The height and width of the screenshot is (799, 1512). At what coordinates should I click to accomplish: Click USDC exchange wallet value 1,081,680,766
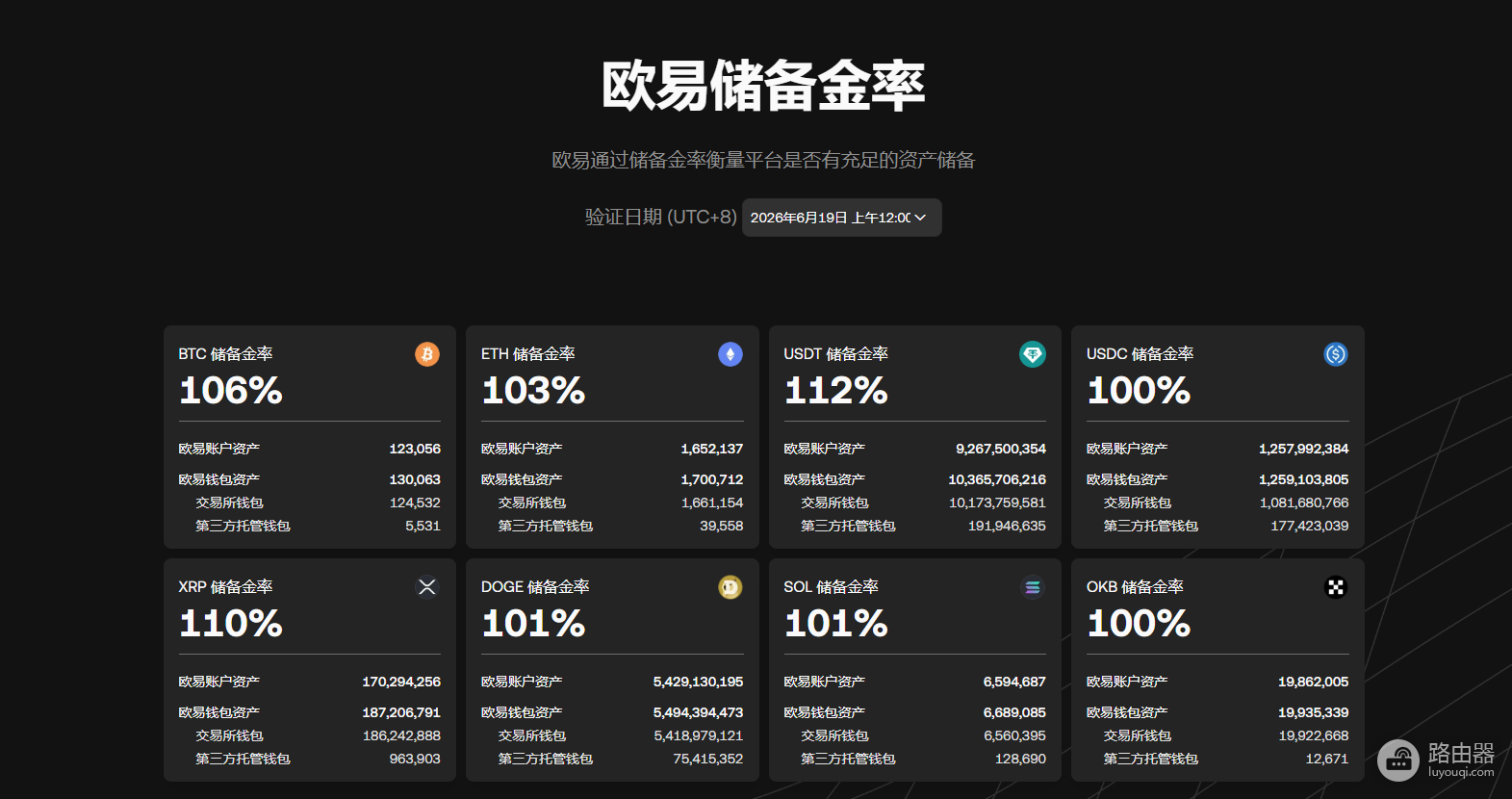coord(1304,503)
